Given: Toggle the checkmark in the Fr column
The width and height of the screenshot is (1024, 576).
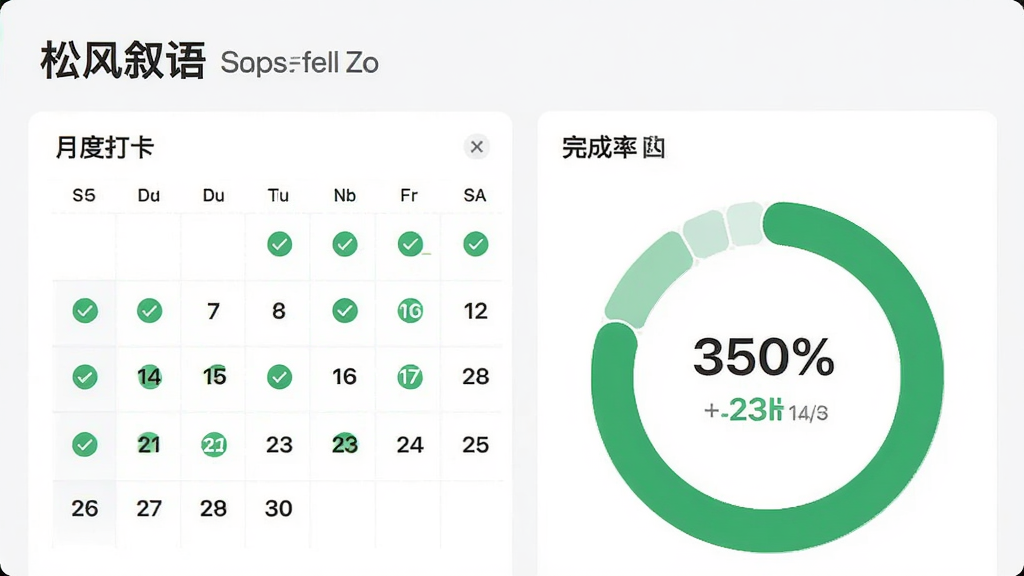Looking at the screenshot, I should tap(410, 244).
